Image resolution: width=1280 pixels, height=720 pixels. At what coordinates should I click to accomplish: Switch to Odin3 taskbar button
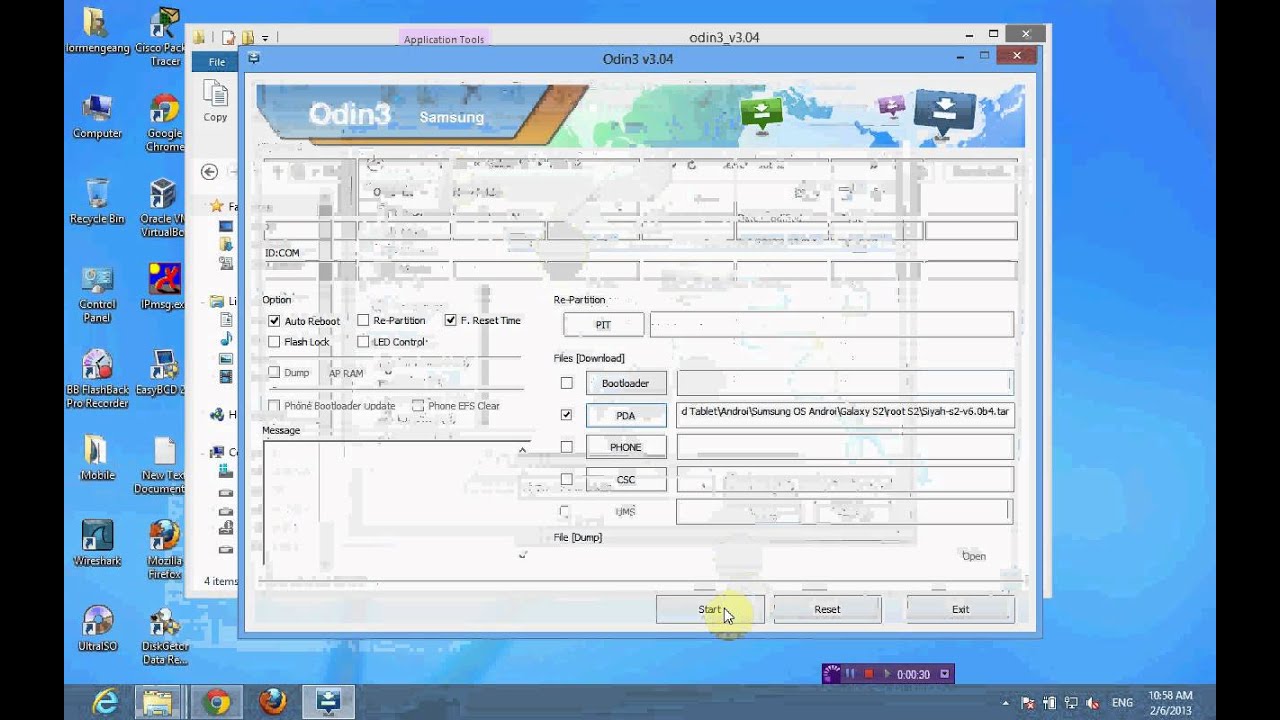328,702
